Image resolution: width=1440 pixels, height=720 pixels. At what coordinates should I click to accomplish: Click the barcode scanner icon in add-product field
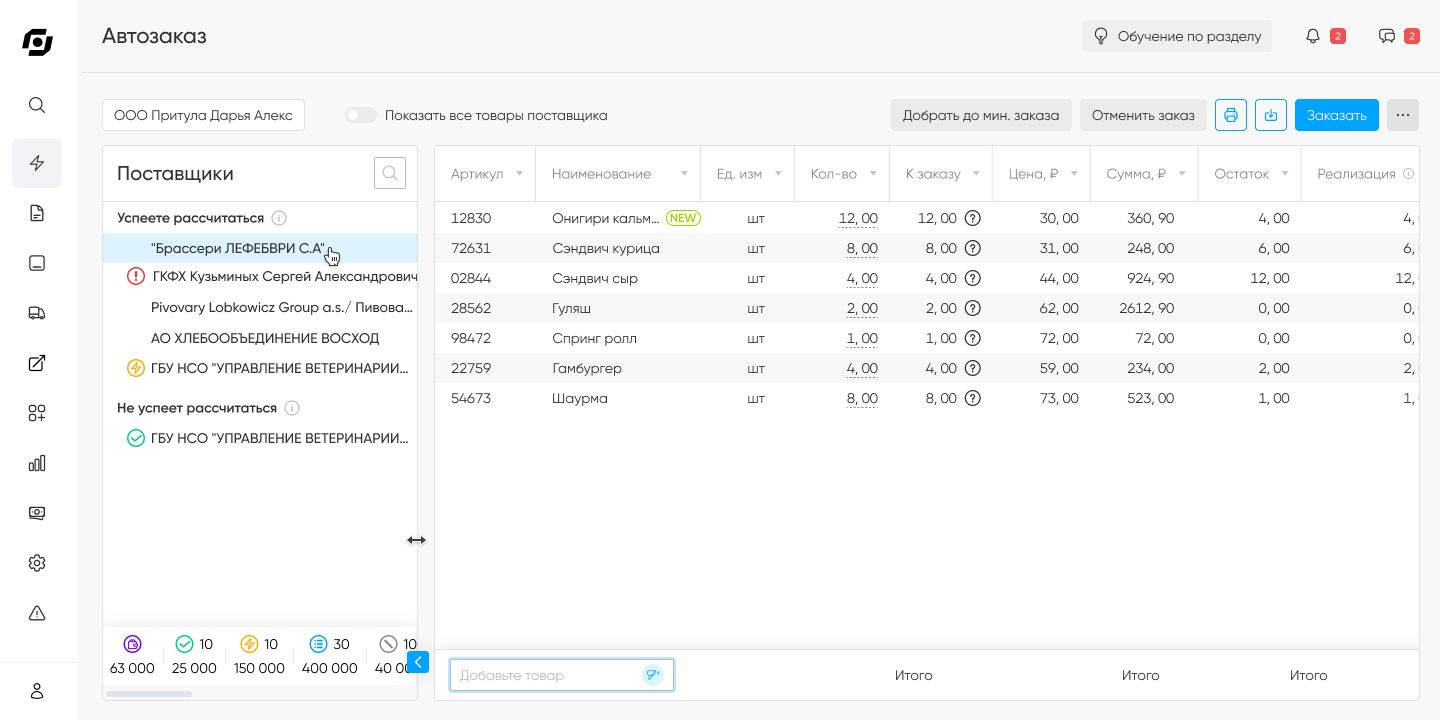click(653, 675)
